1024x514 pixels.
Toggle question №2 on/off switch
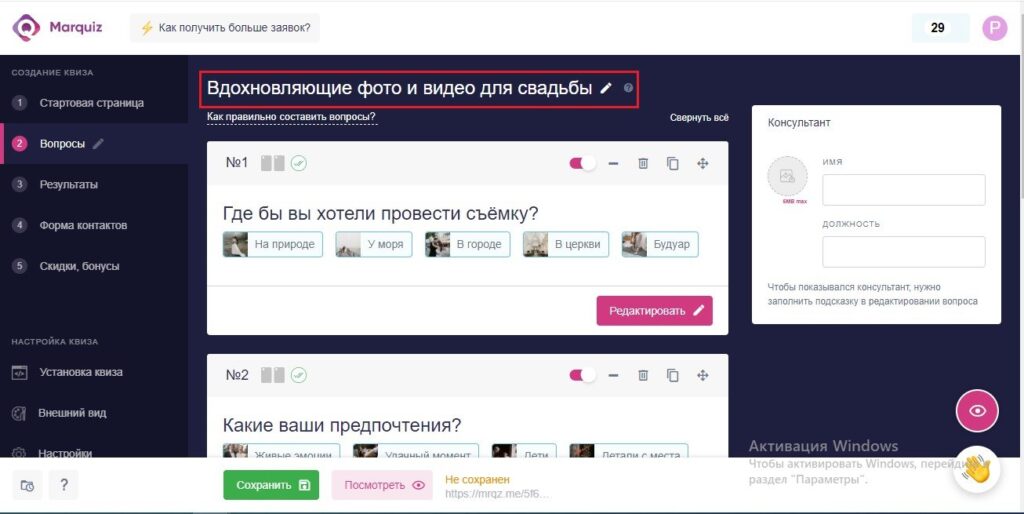click(x=583, y=375)
